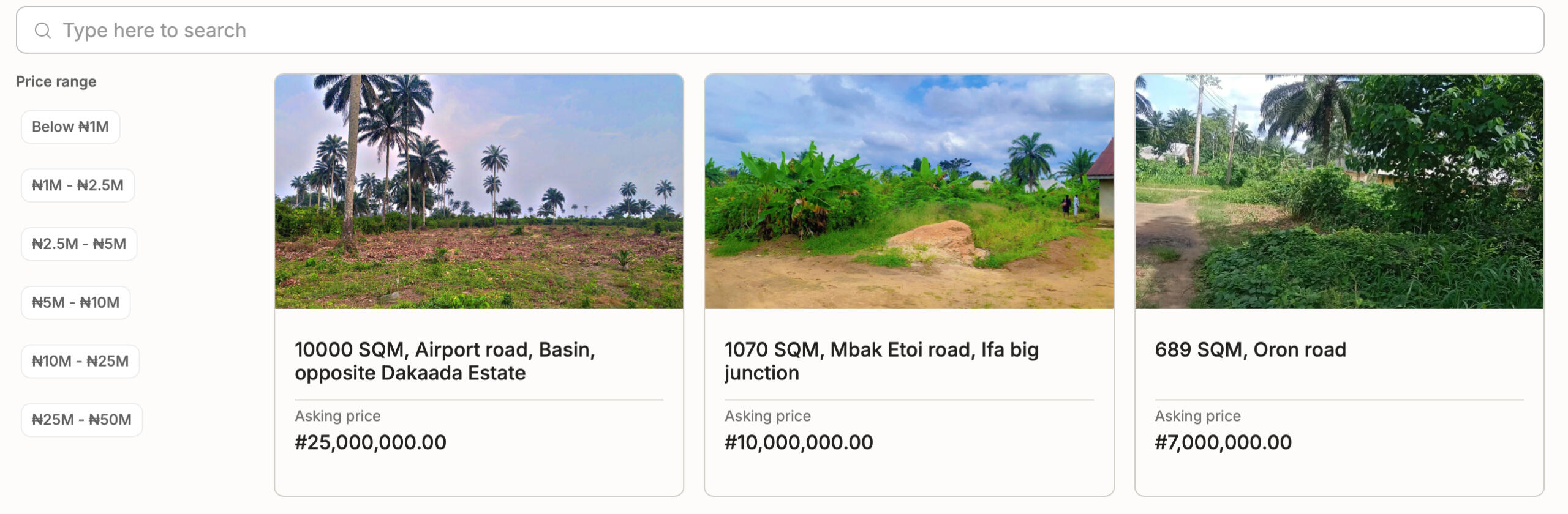Viewport: 1568px width, 514px height.
Task: Select the Below ₦1M price filter
Action: click(x=70, y=127)
